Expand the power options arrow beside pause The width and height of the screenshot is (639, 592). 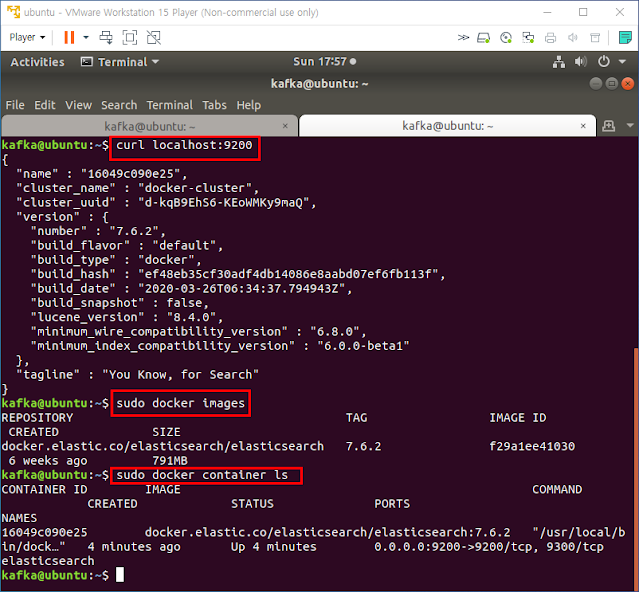[x=86, y=37]
